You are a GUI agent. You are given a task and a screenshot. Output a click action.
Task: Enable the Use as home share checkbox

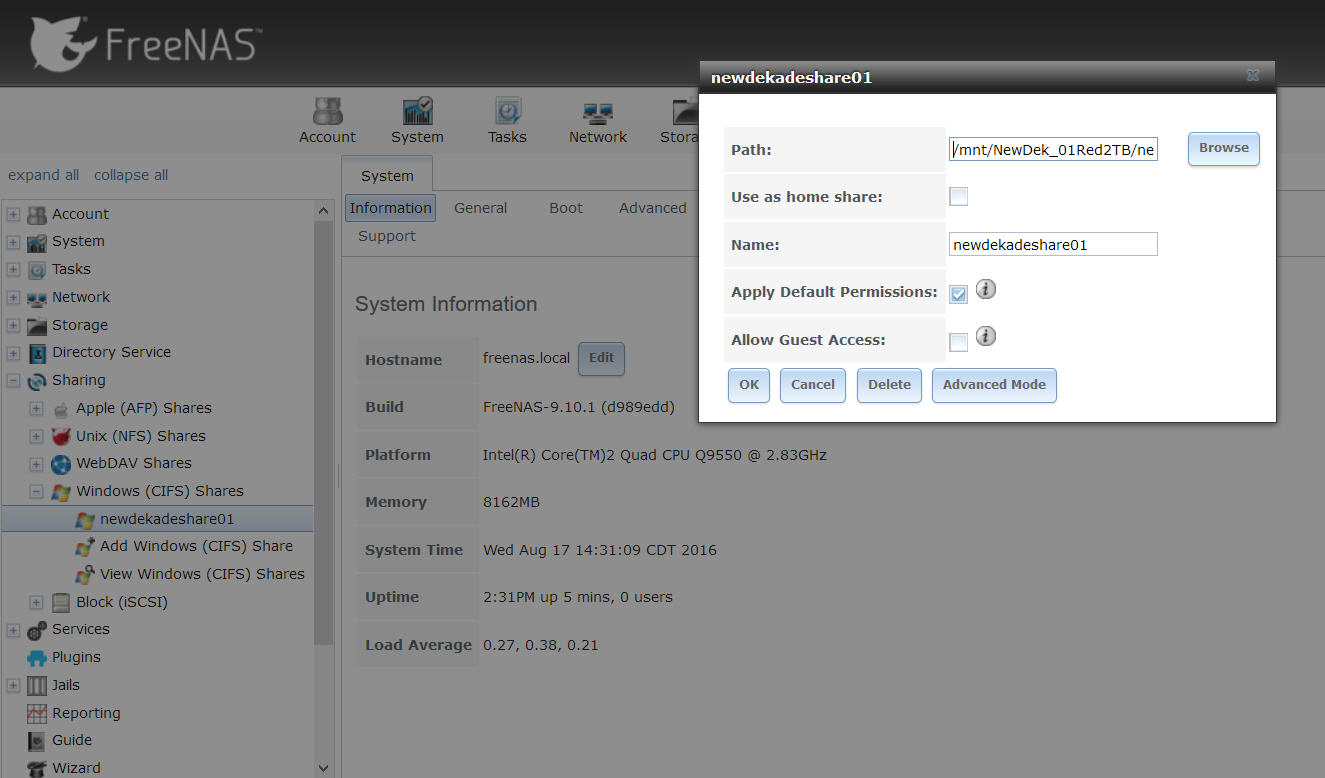958,197
